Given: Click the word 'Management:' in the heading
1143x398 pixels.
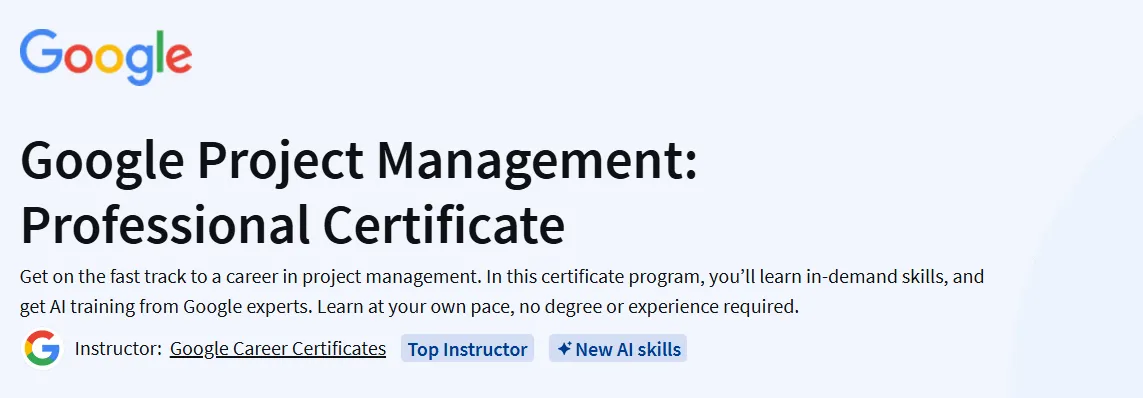Looking at the screenshot, I should point(537,162).
